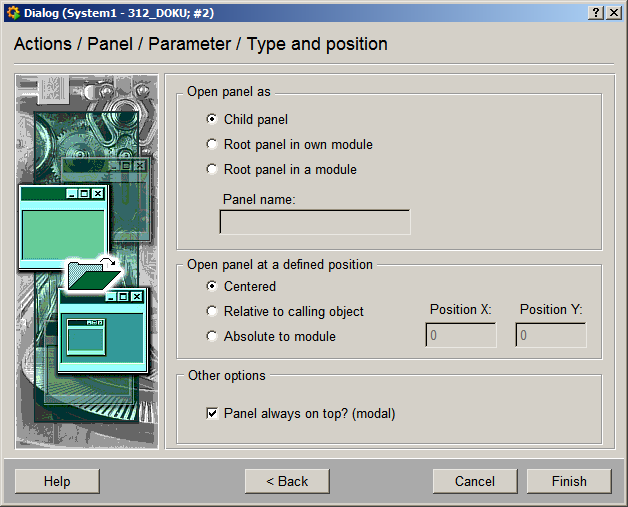Click Finish to complete the wizard
Screen dimensions: 628x507
point(569,481)
